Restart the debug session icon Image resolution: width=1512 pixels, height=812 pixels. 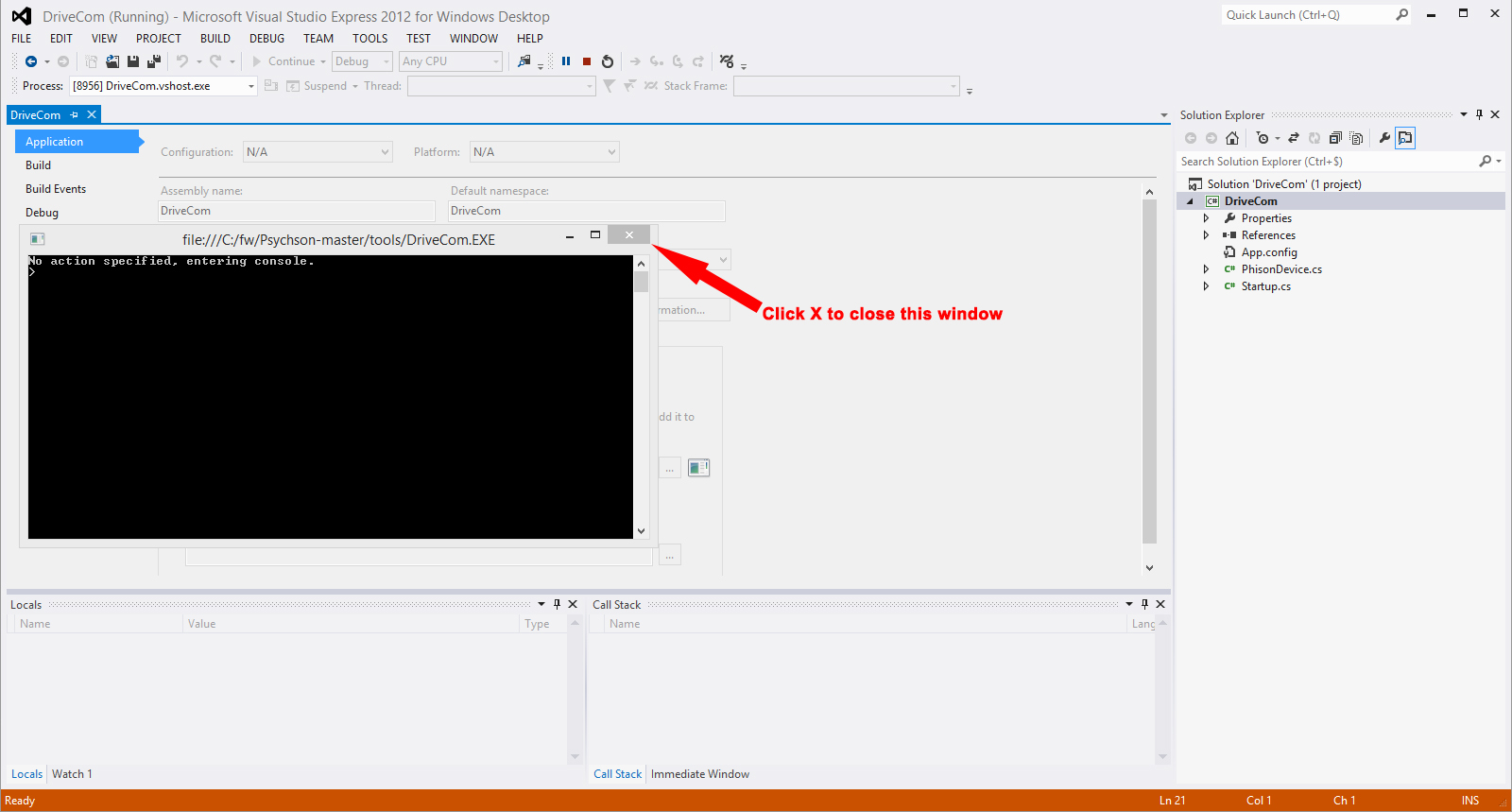click(608, 61)
